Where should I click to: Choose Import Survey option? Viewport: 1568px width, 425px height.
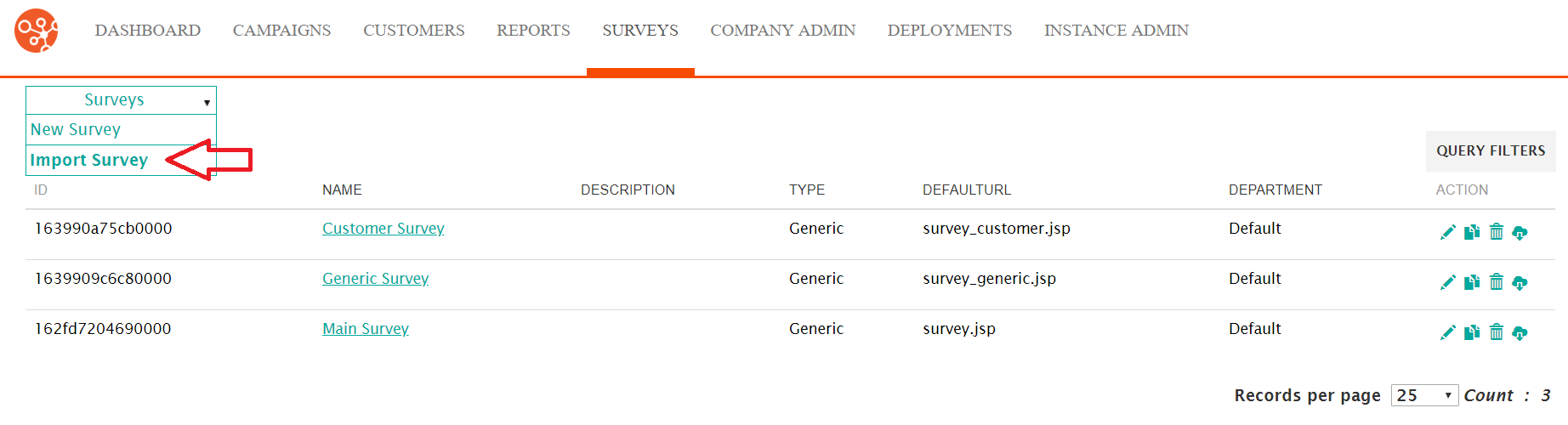point(89,160)
